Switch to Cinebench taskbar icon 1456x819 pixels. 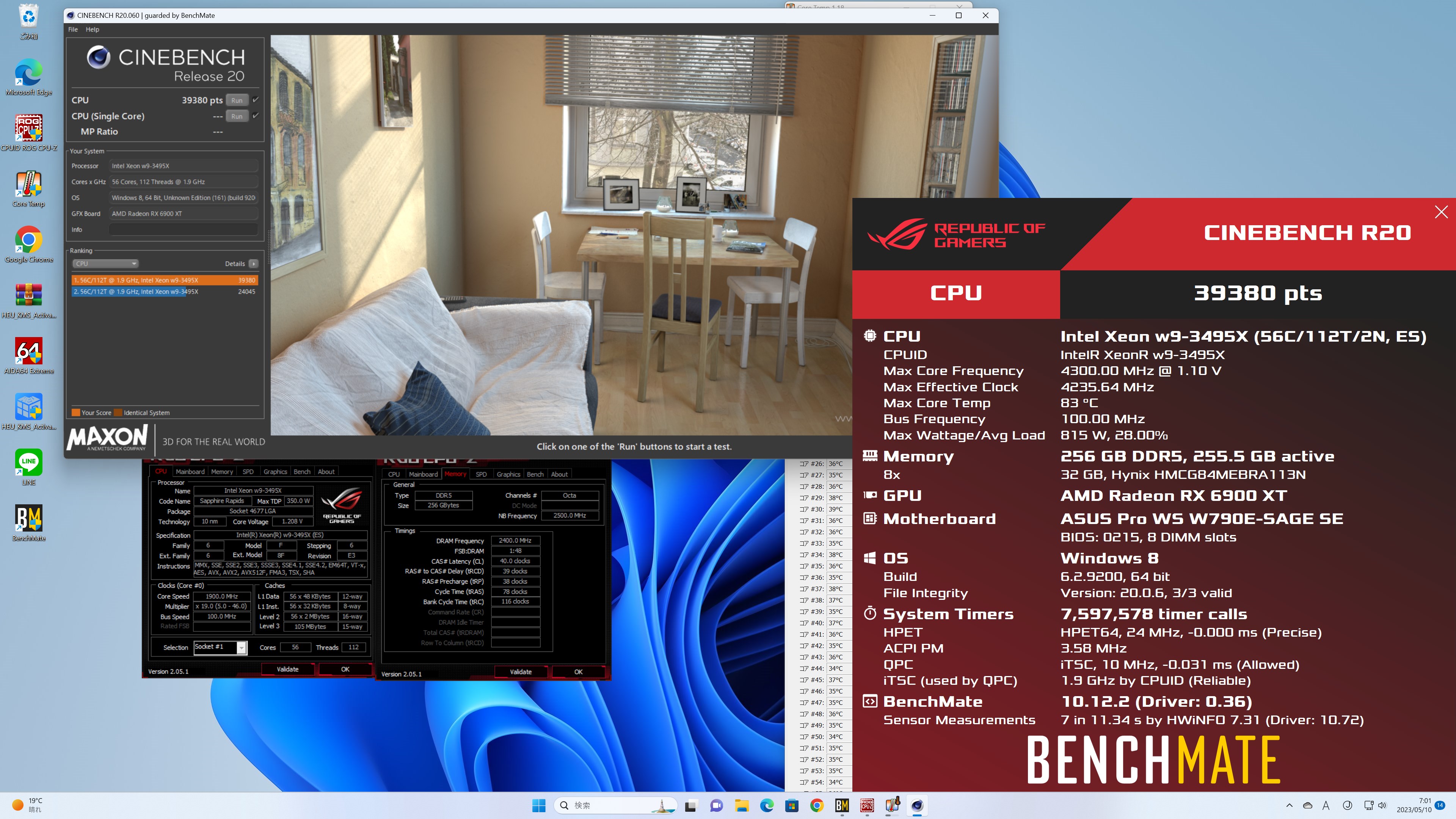pyautogui.click(x=917, y=805)
